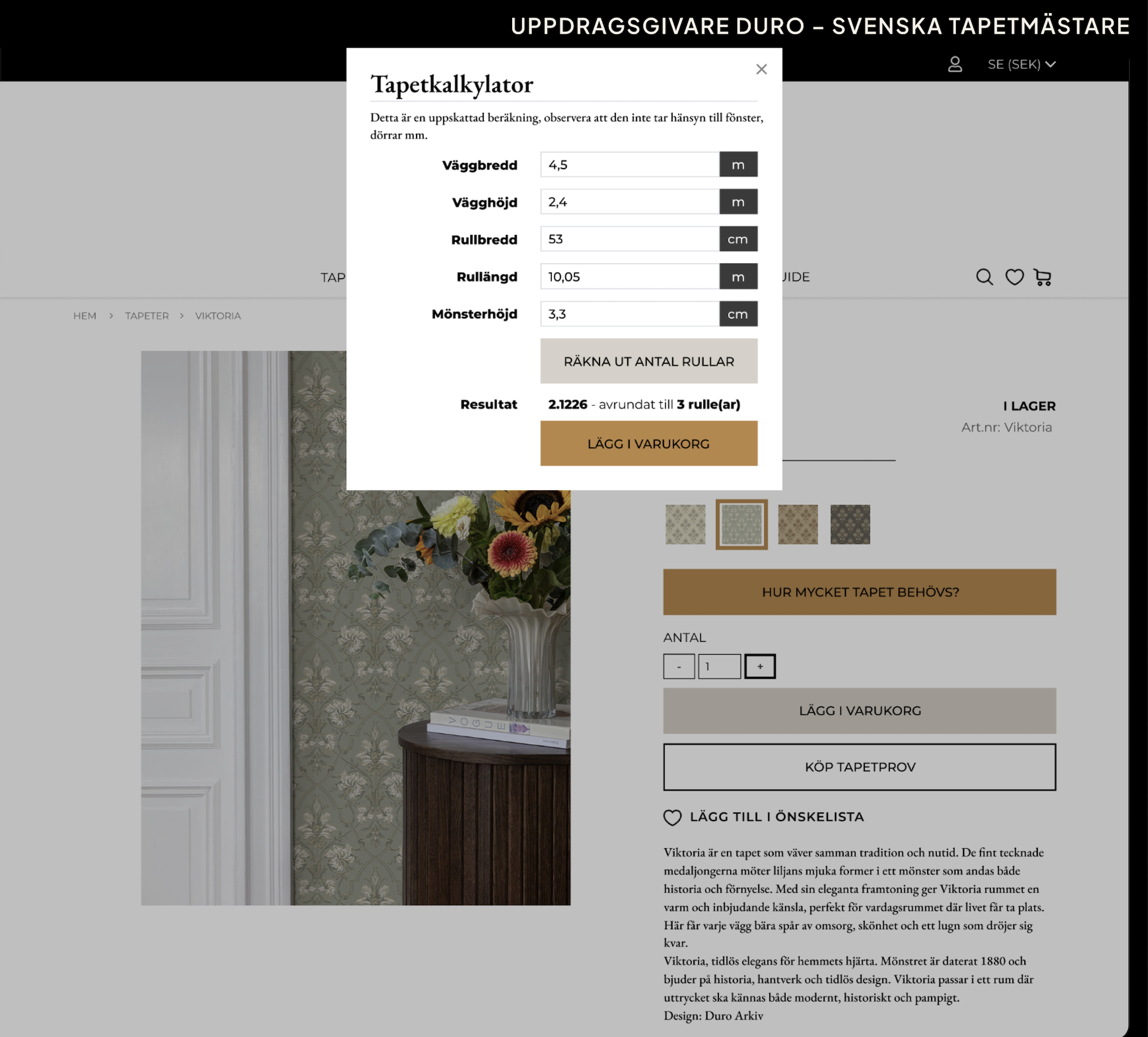Select the beige wallpaper color swatch
This screenshot has height=1037, width=1148.
coord(685,524)
